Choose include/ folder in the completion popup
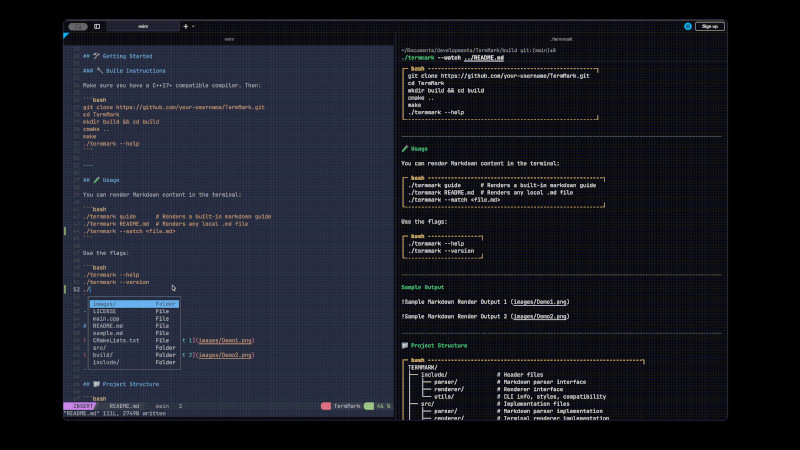The width and height of the screenshot is (800, 450). 134,362
